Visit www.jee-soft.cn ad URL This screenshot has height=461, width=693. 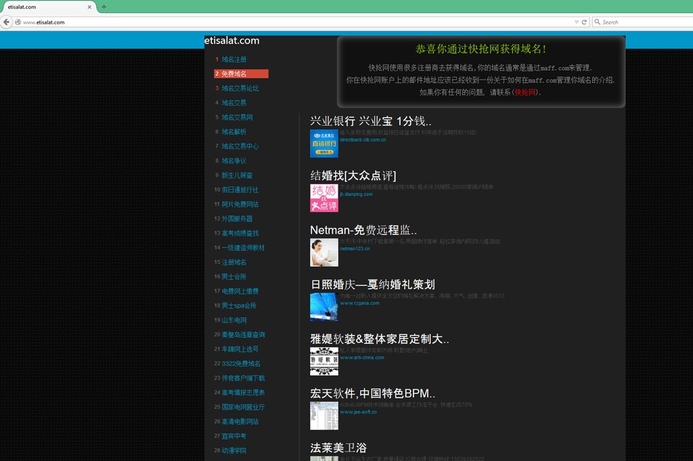(358, 412)
